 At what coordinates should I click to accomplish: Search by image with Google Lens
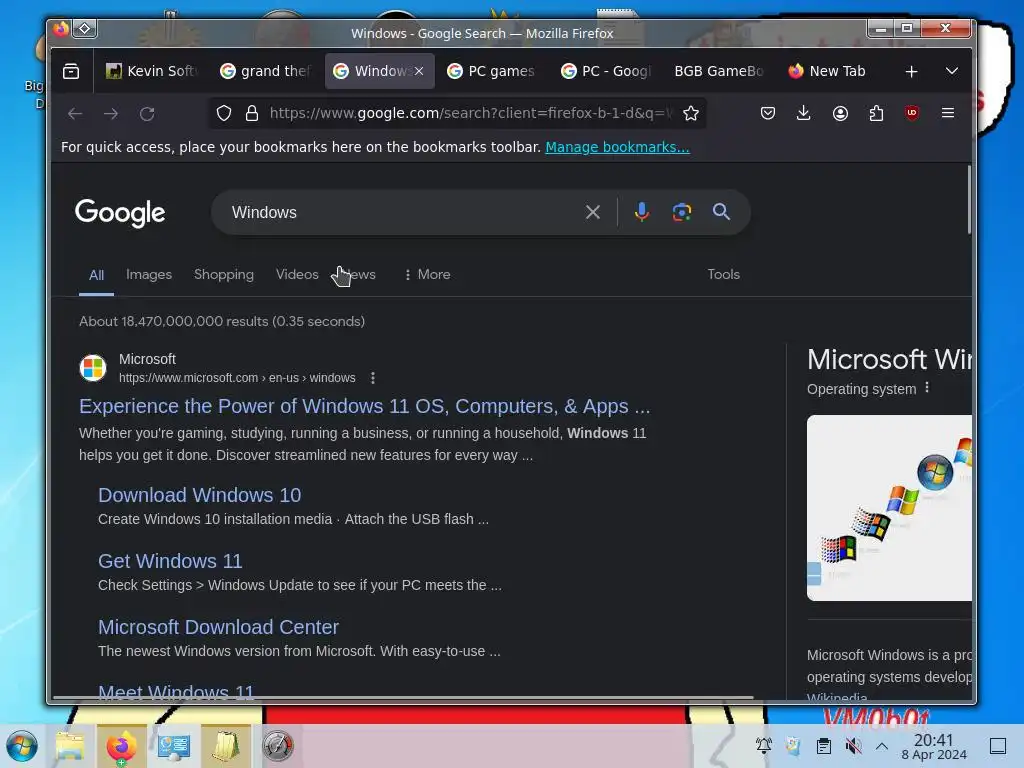click(682, 212)
